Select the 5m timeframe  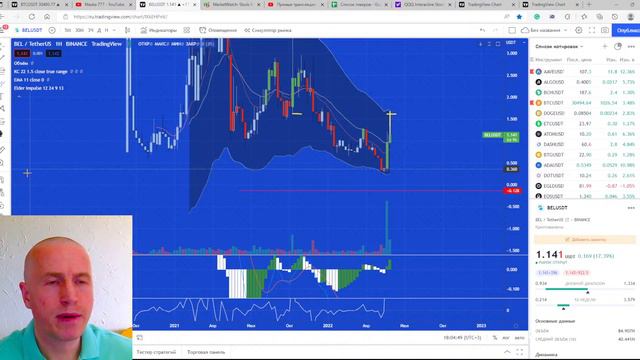click(x=67, y=30)
